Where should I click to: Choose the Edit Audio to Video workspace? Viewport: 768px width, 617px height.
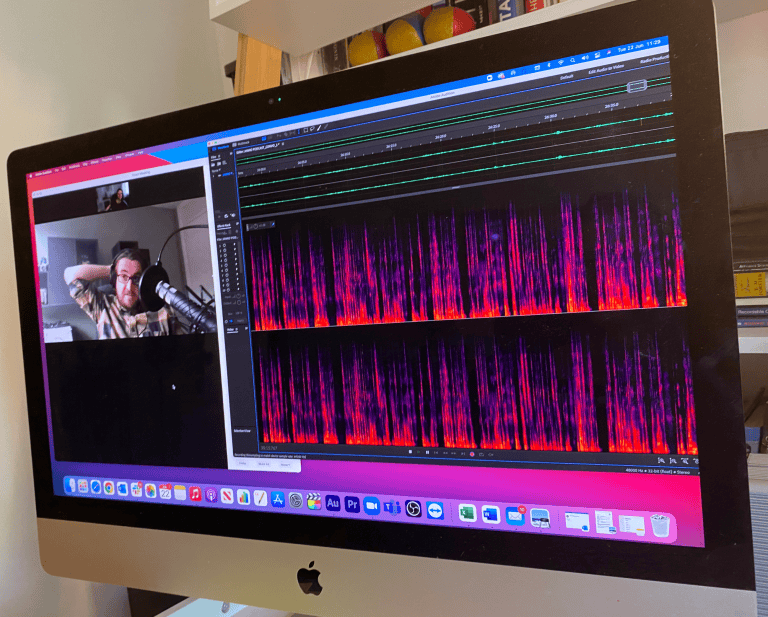(606, 69)
